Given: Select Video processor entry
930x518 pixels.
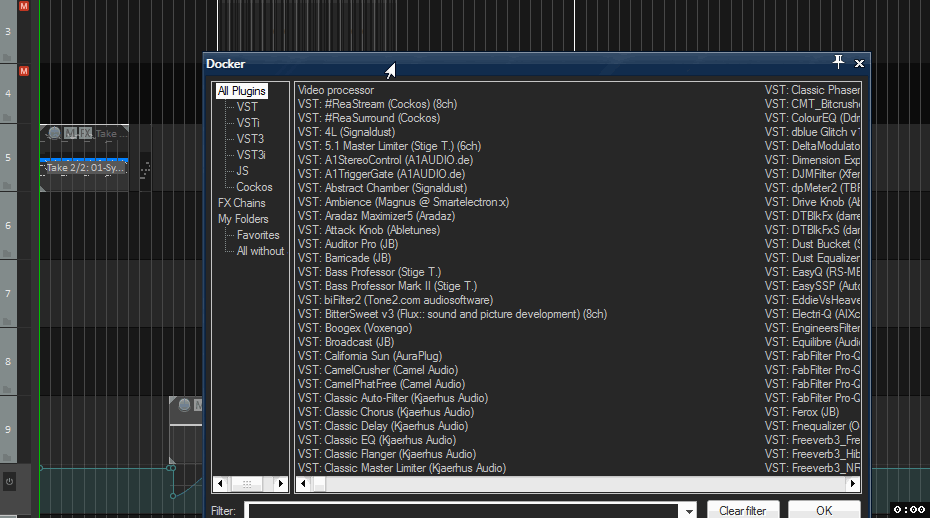Looking at the screenshot, I should (336, 90).
